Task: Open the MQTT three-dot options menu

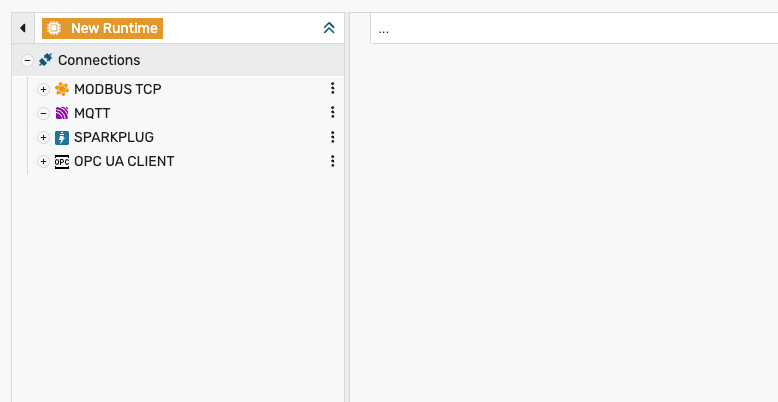Action: click(x=333, y=113)
